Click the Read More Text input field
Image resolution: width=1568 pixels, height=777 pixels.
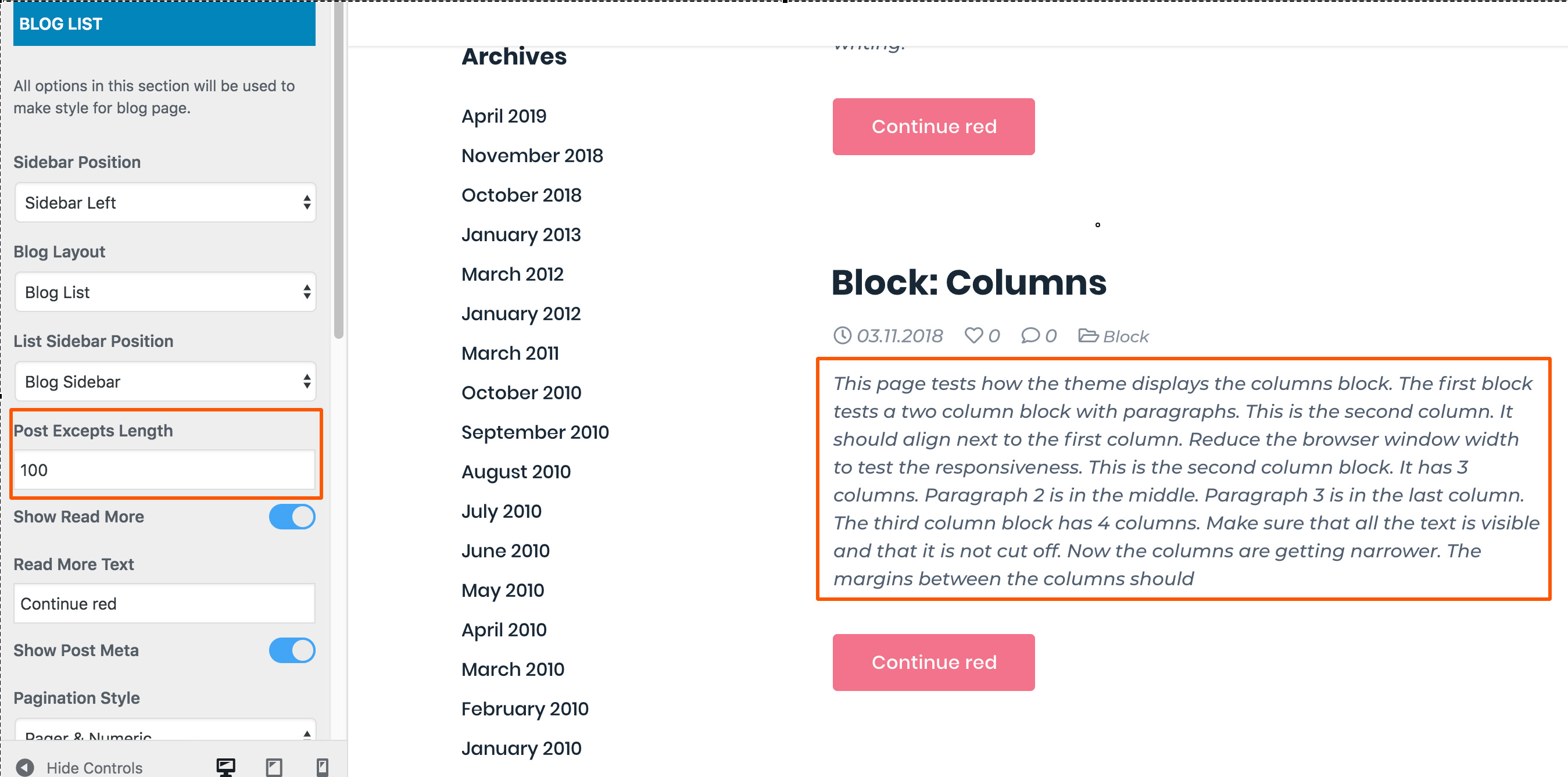[164, 604]
